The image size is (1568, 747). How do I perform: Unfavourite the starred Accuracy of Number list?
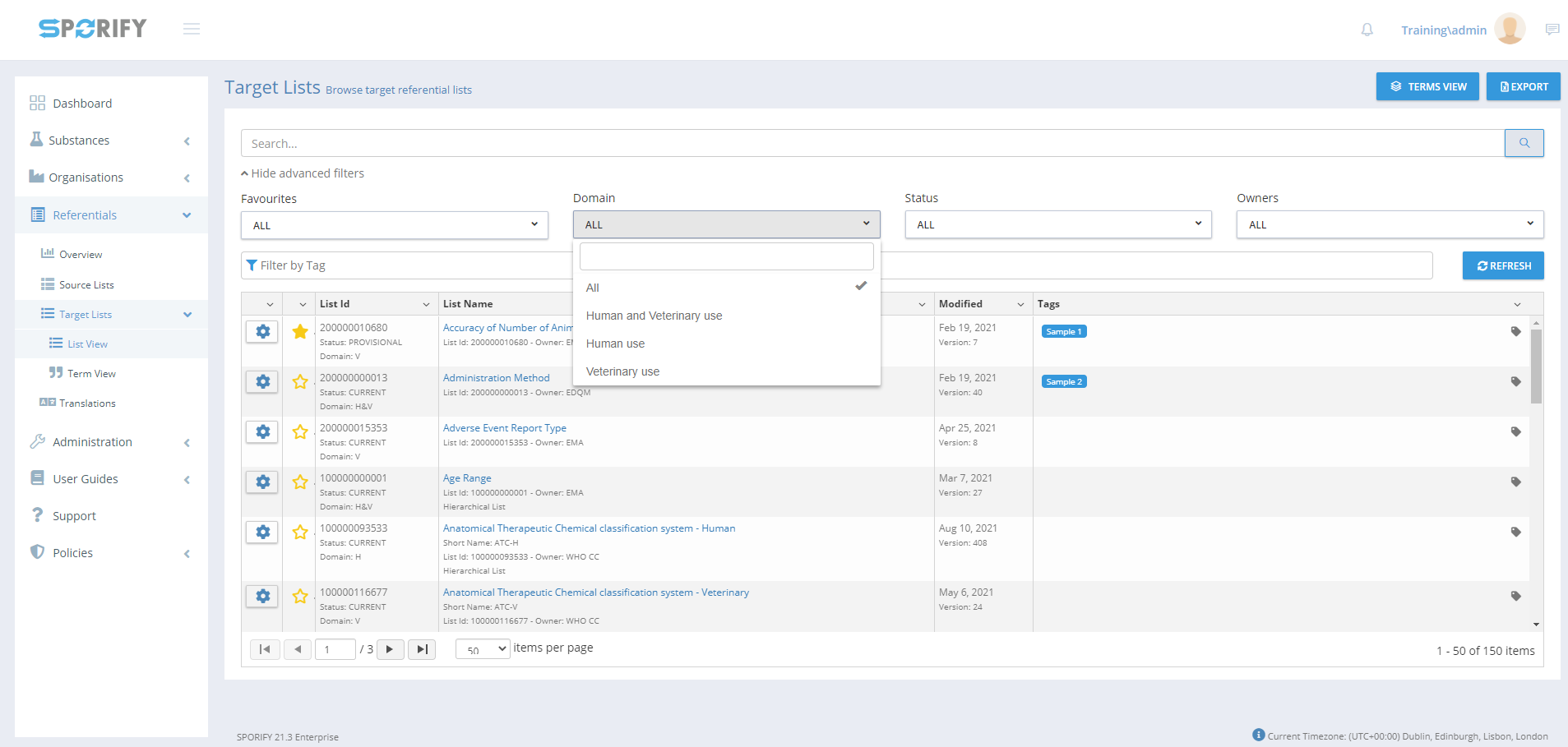(x=300, y=331)
